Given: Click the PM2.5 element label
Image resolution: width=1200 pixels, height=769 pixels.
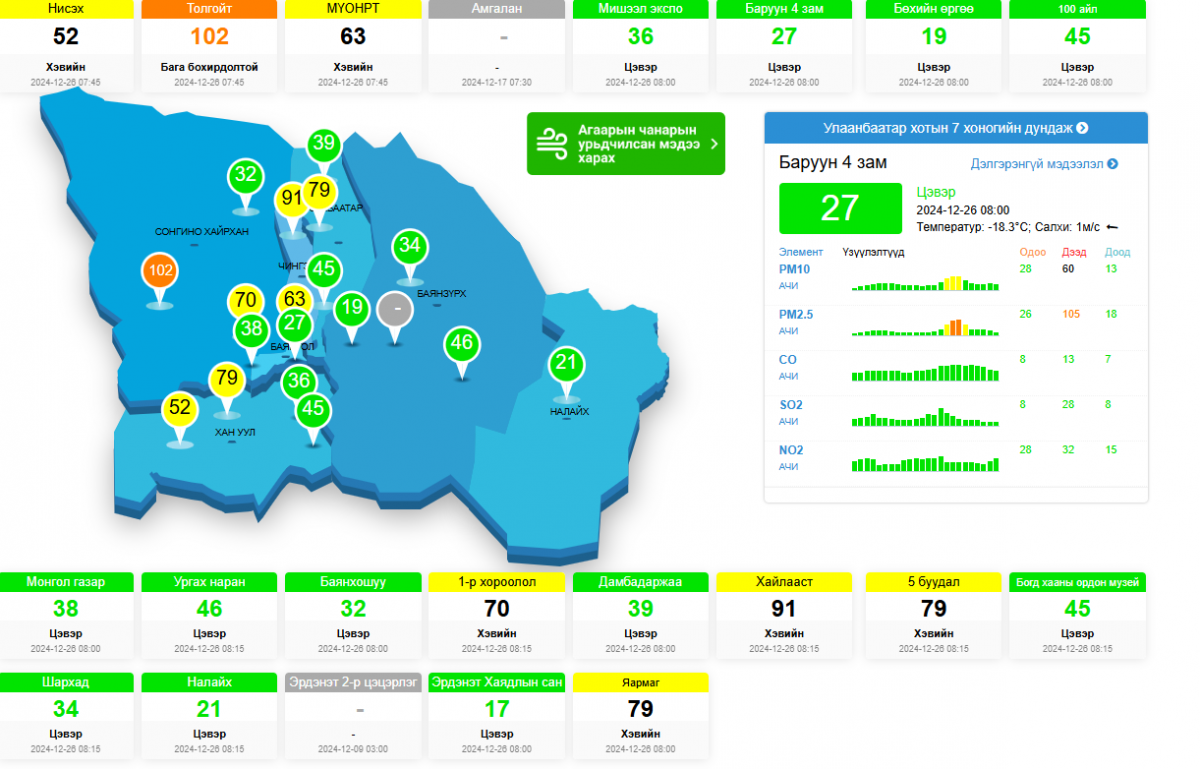Looking at the screenshot, I should [796, 314].
